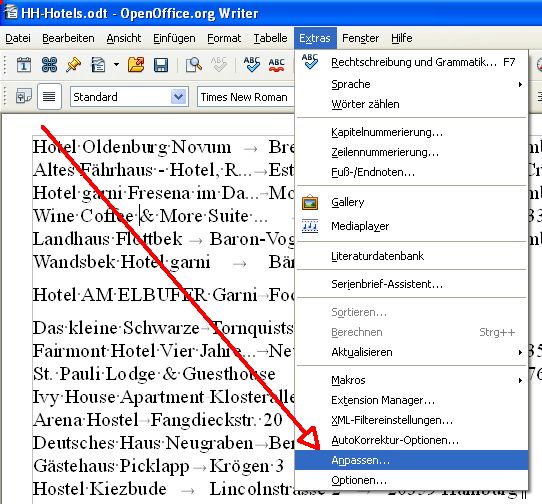542x504 pixels.
Task: Click the Gallery picture icon
Action: 310,203
